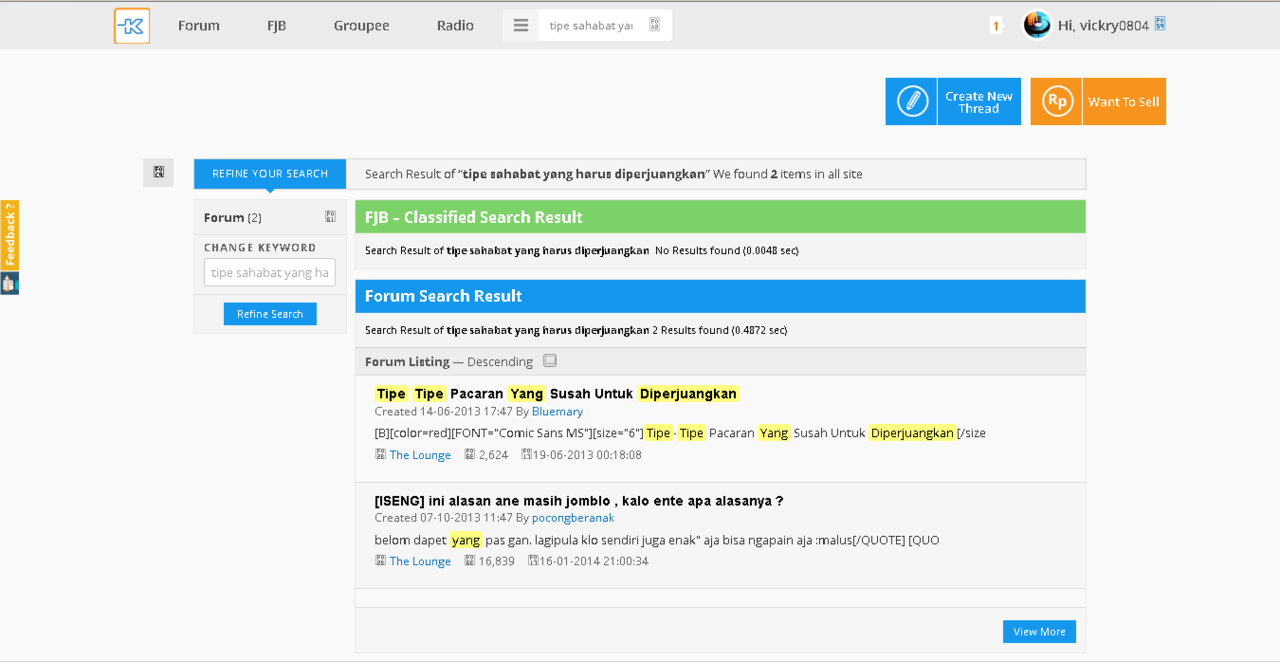
Task: Click the search icon in top search box
Action: tap(655, 25)
